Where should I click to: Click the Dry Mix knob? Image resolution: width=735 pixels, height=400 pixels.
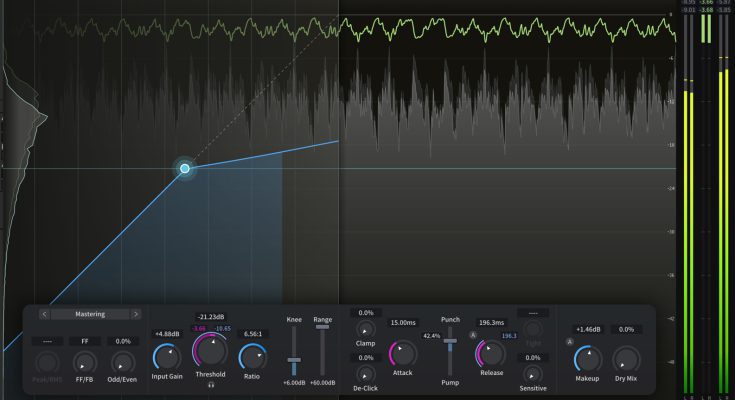pyautogui.click(x=626, y=358)
